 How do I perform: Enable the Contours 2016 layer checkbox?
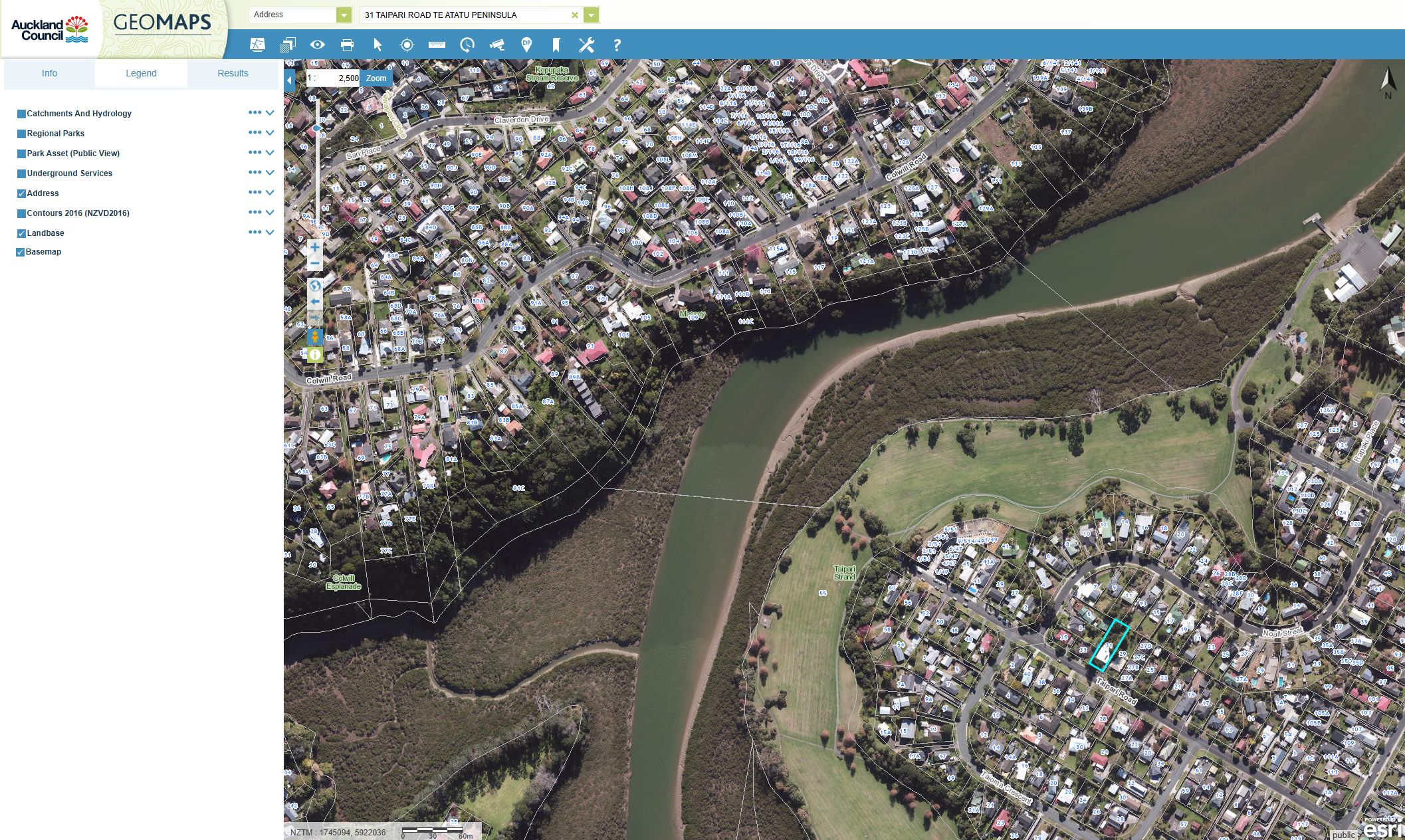coord(21,213)
